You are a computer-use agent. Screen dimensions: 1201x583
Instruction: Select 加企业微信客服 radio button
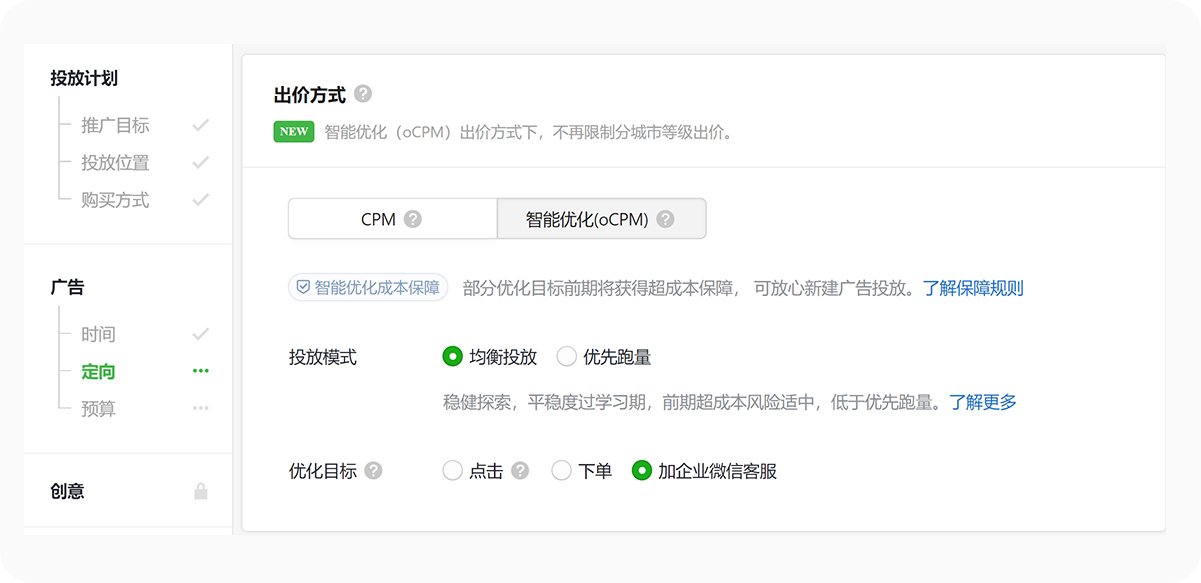pos(642,470)
